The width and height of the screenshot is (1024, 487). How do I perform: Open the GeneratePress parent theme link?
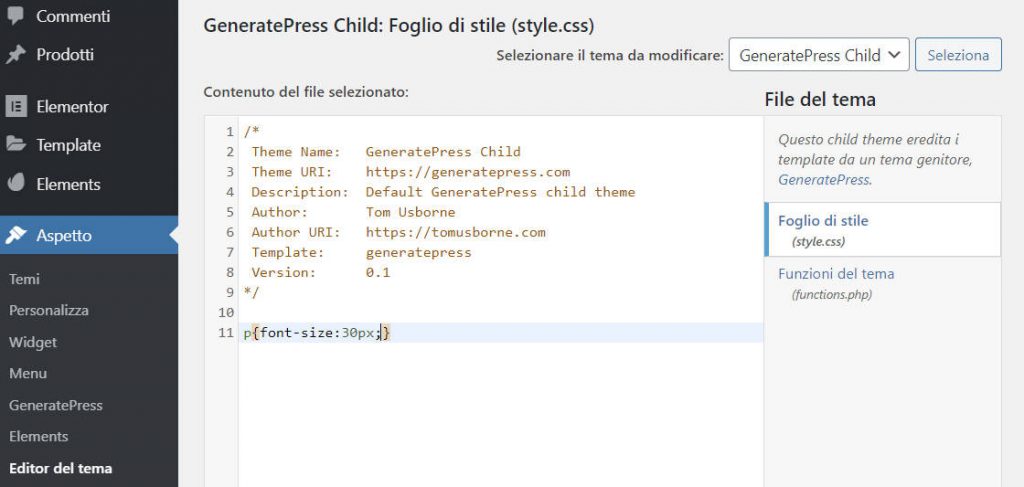click(x=824, y=180)
